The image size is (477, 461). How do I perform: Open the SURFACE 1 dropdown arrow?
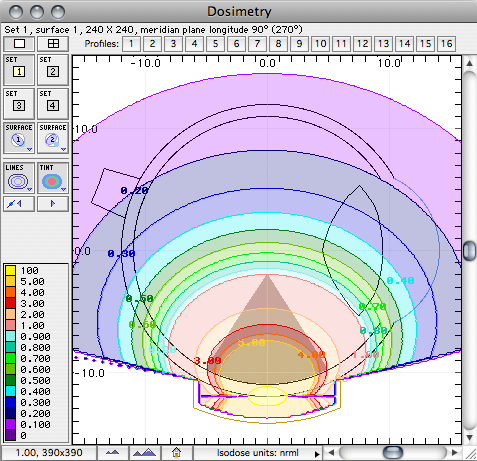(29, 149)
